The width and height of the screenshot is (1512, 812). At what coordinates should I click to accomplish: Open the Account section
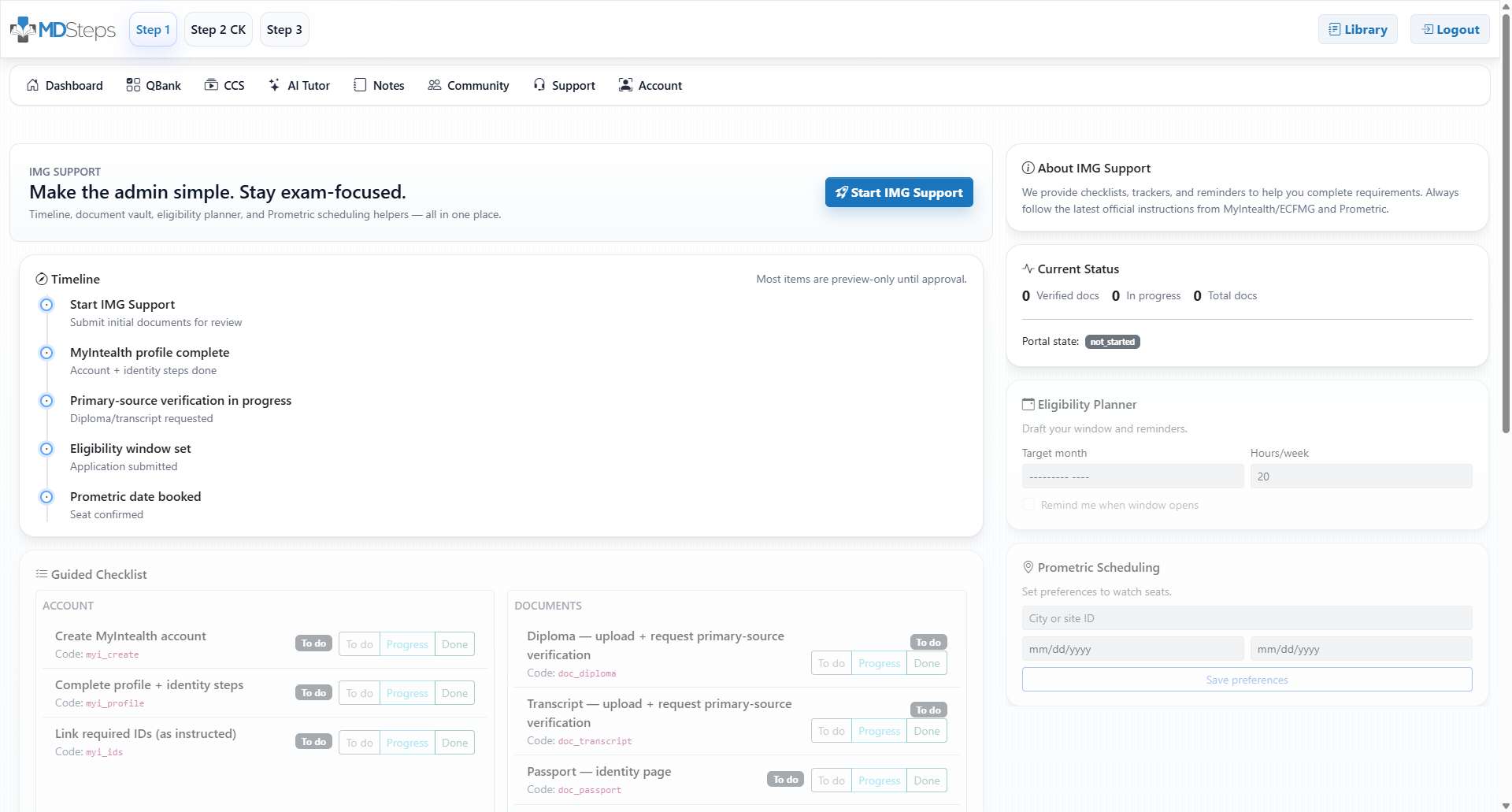point(650,85)
